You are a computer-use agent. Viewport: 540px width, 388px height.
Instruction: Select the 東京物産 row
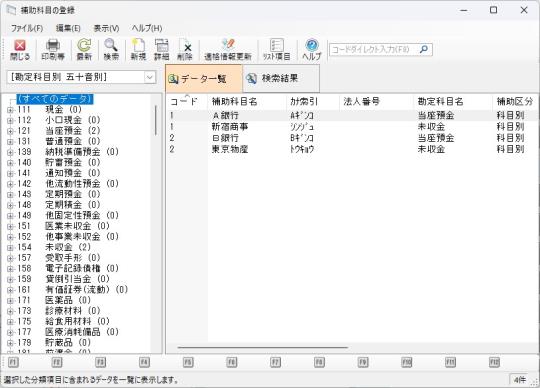click(353, 149)
